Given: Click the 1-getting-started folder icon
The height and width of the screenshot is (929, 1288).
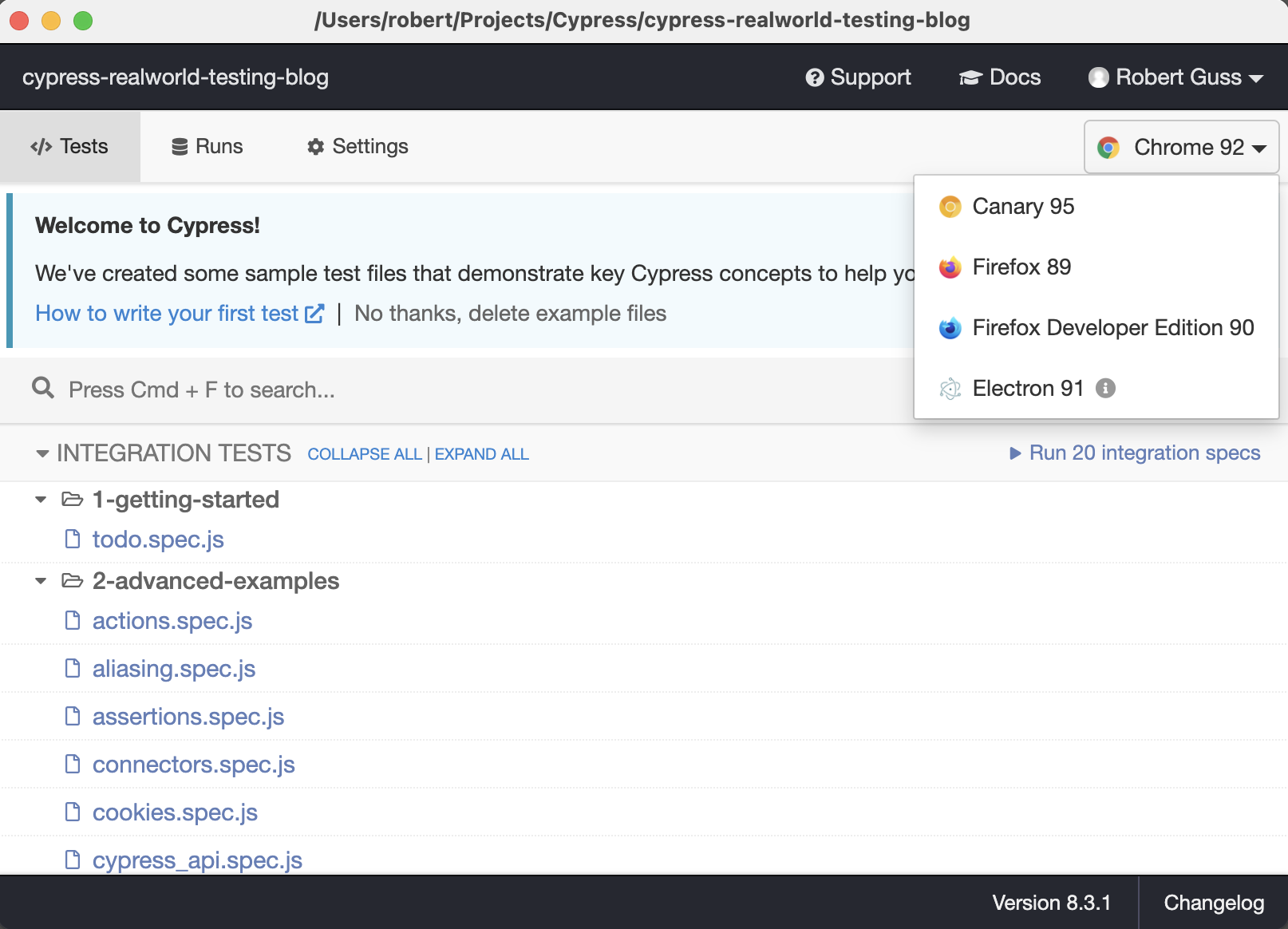Looking at the screenshot, I should (73, 500).
